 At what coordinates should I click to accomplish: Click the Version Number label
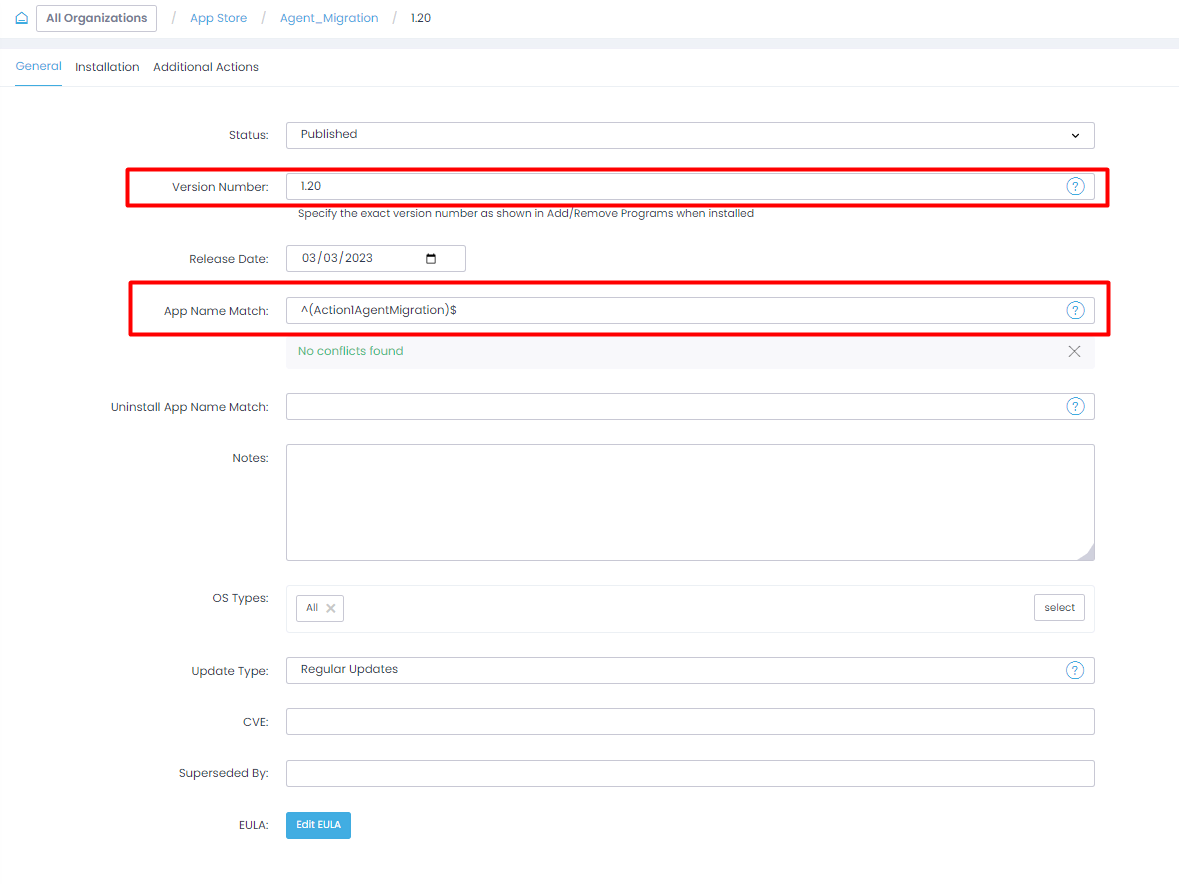[x=220, y=187]
